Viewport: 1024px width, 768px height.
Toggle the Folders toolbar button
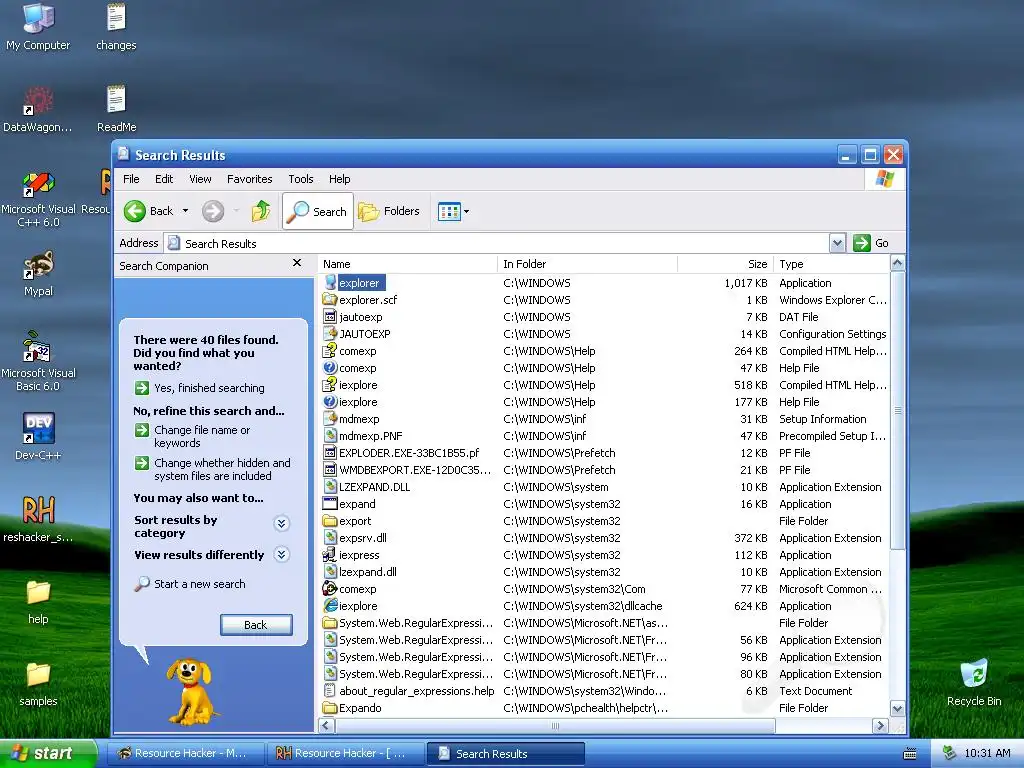[389, 211]
